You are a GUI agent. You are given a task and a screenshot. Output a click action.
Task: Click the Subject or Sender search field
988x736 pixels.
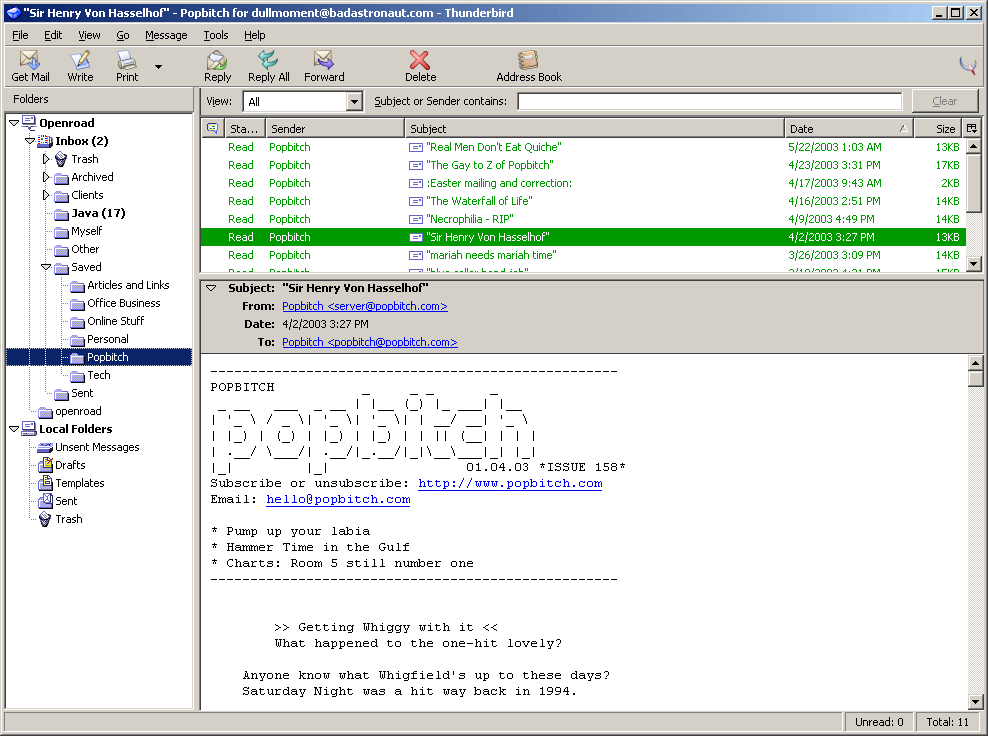709,101
